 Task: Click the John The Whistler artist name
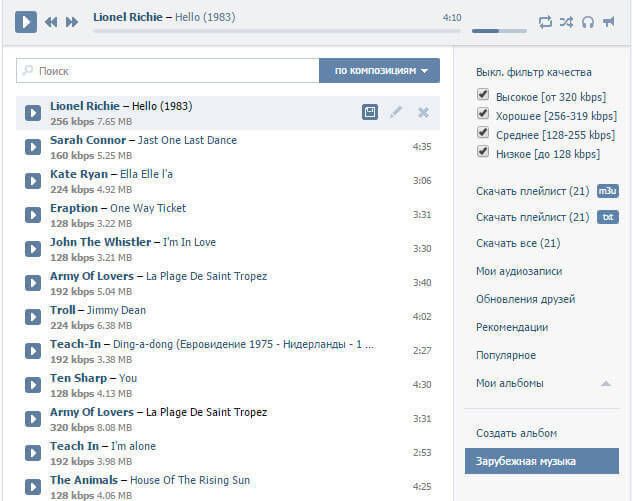point(101,242)
